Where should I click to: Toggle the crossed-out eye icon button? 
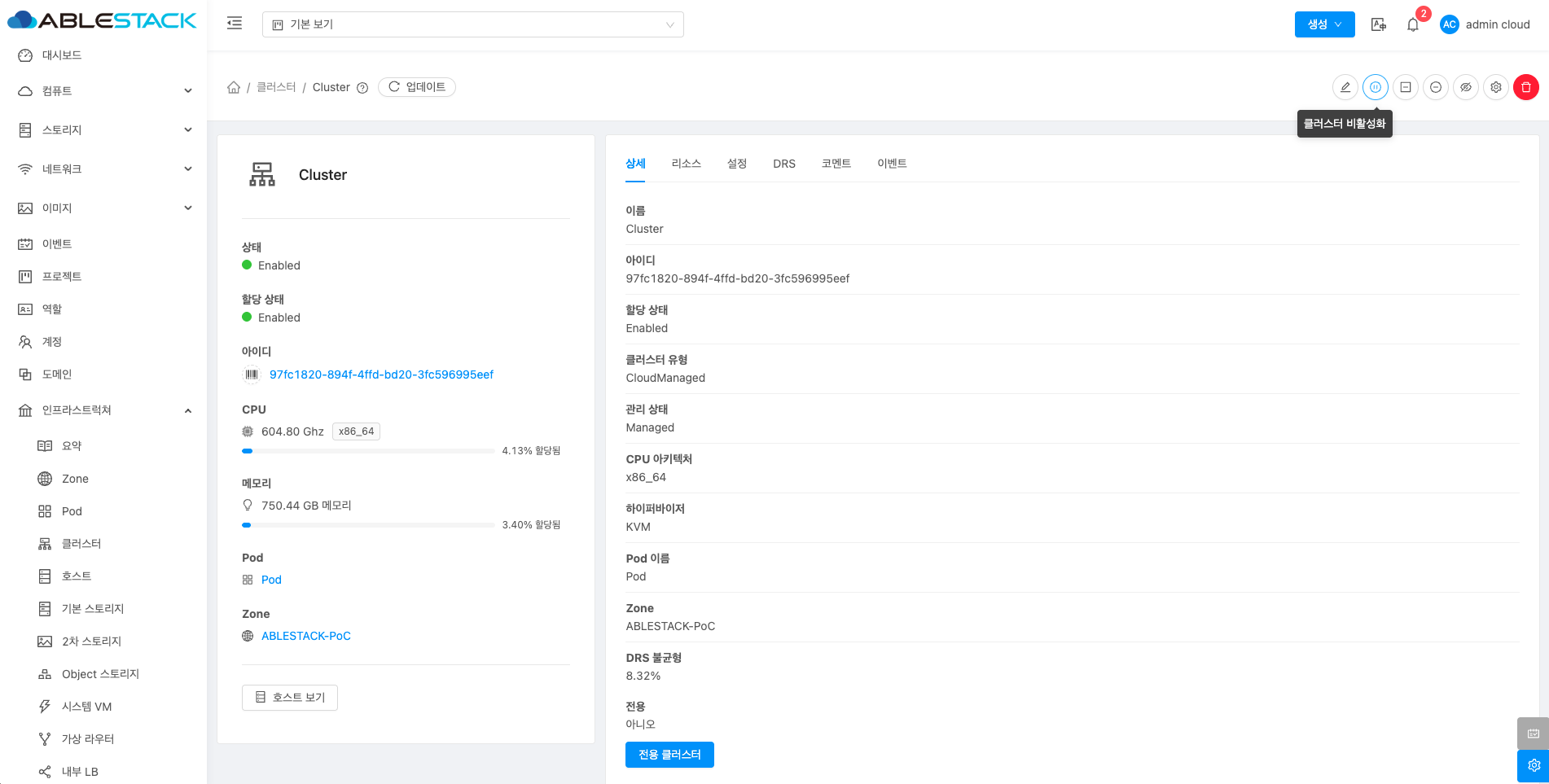[1465, 87]
